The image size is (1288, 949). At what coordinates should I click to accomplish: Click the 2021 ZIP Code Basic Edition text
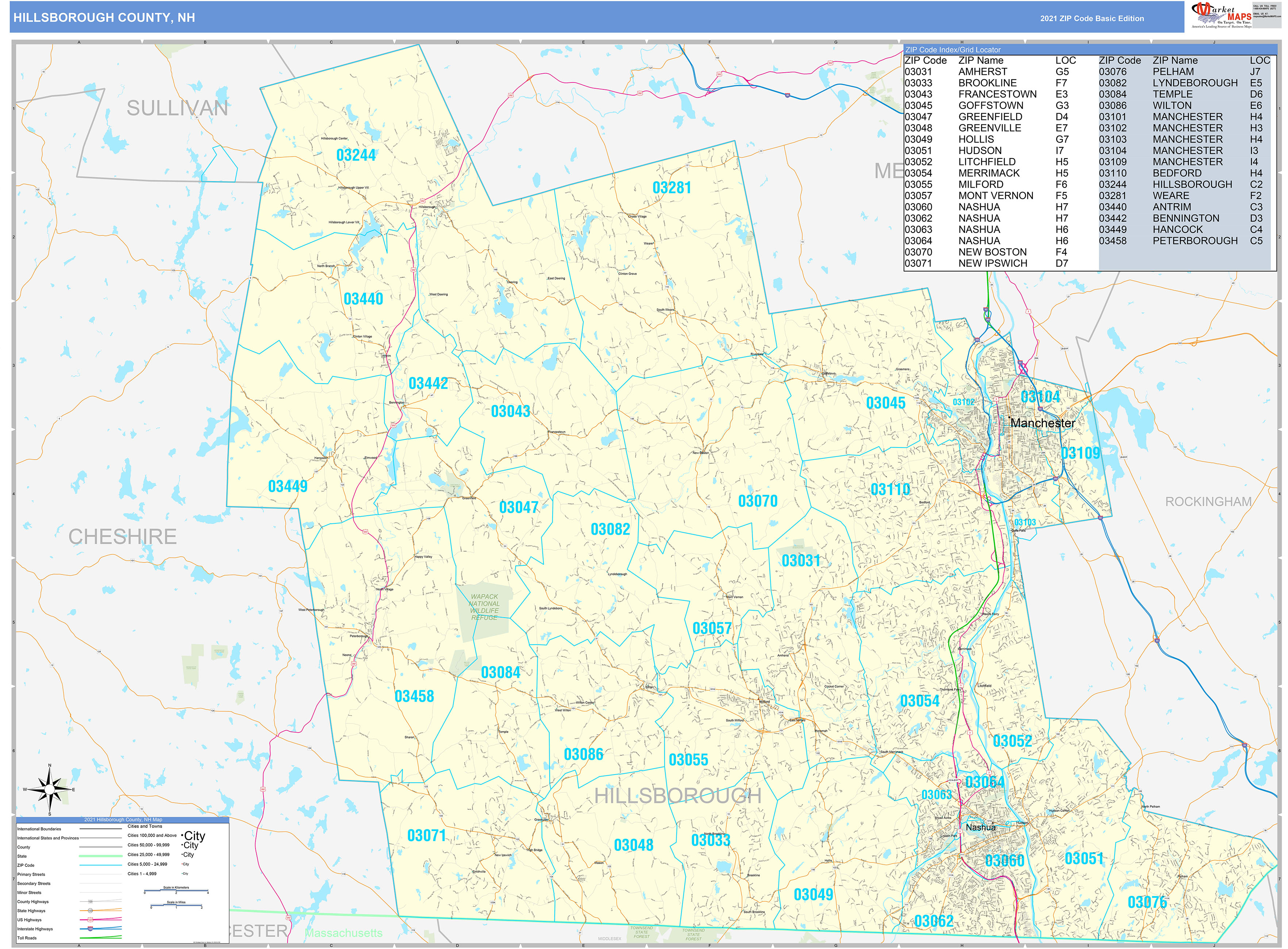[x=1092, y=18]
